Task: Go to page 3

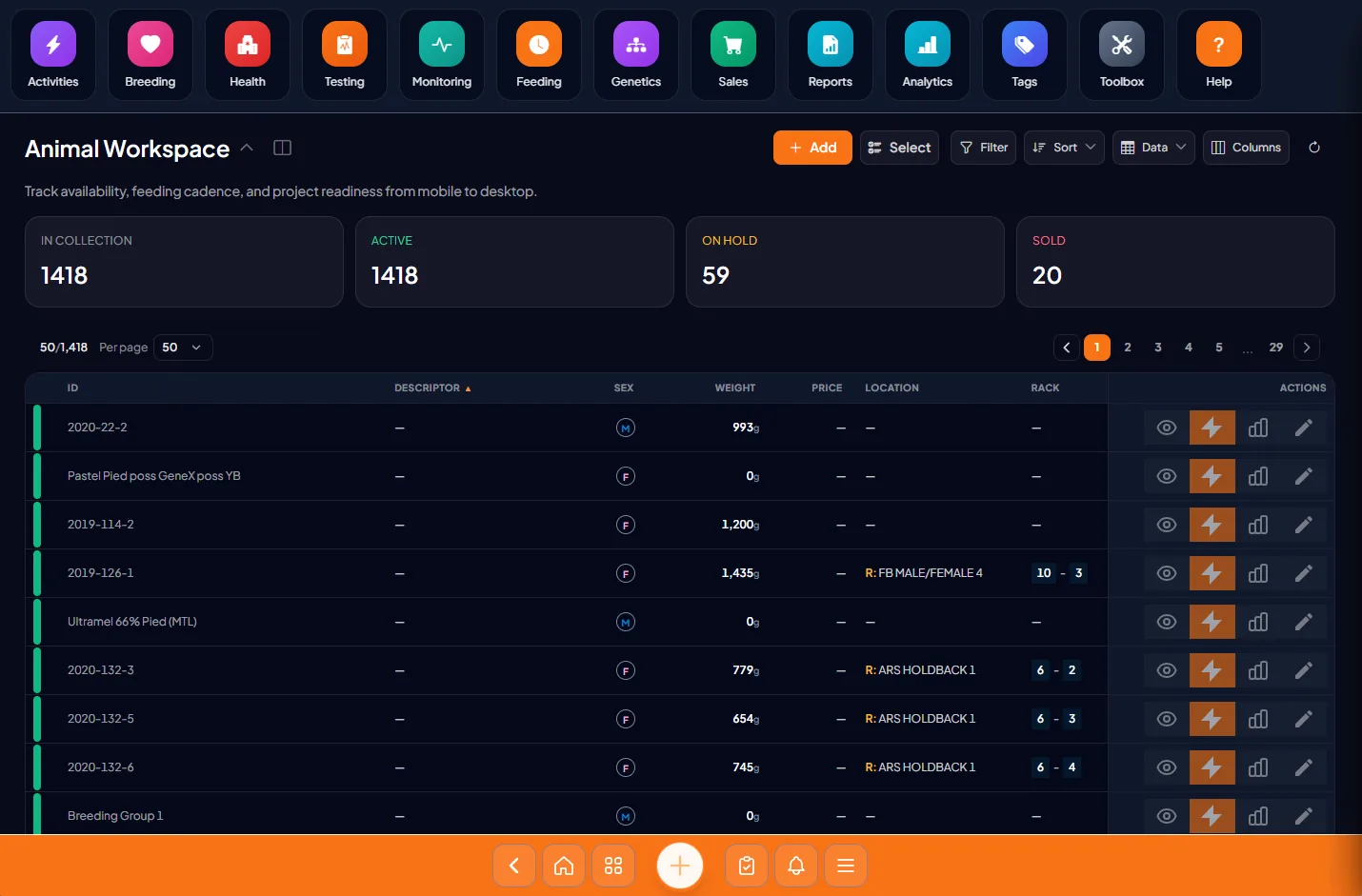Action: (x=1158, y=348)
